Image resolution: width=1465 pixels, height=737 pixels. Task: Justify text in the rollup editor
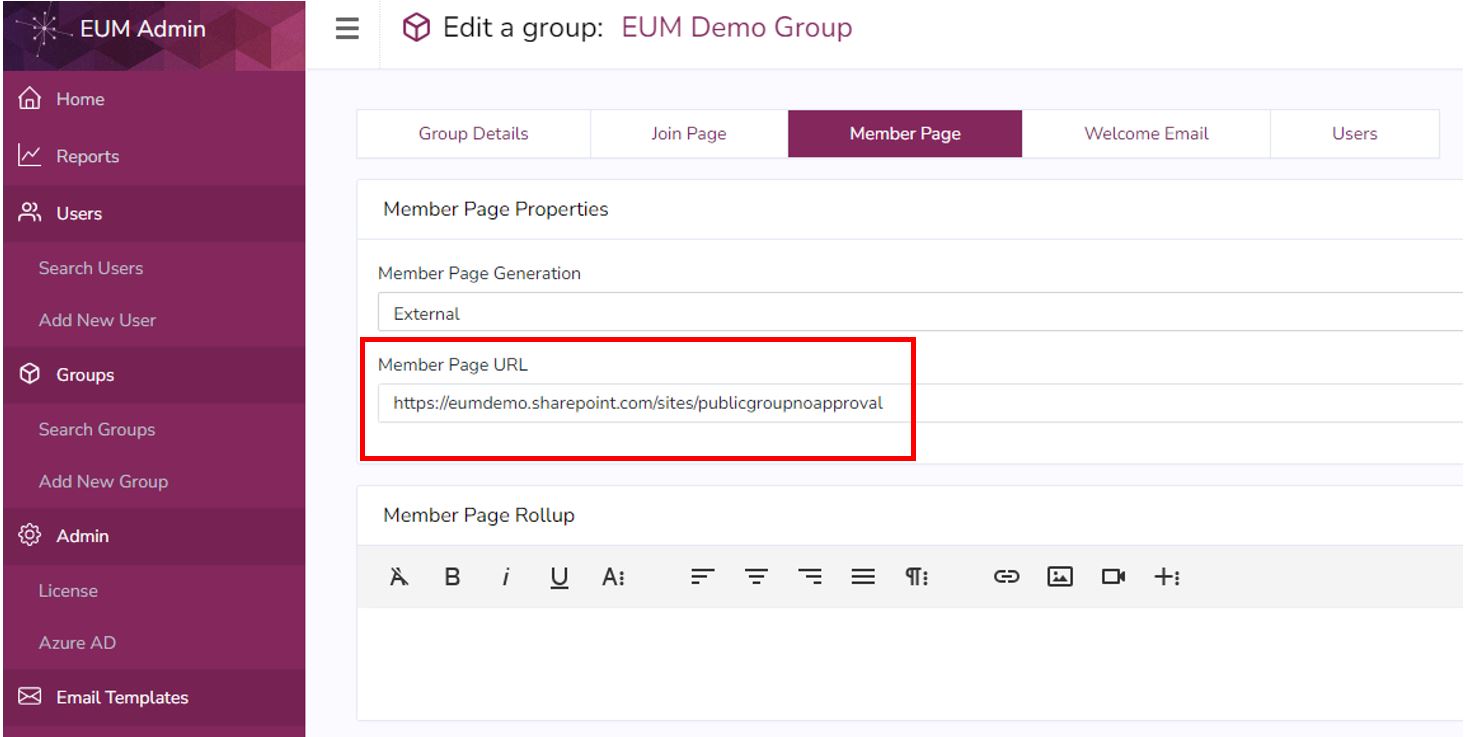coord(863,576)
